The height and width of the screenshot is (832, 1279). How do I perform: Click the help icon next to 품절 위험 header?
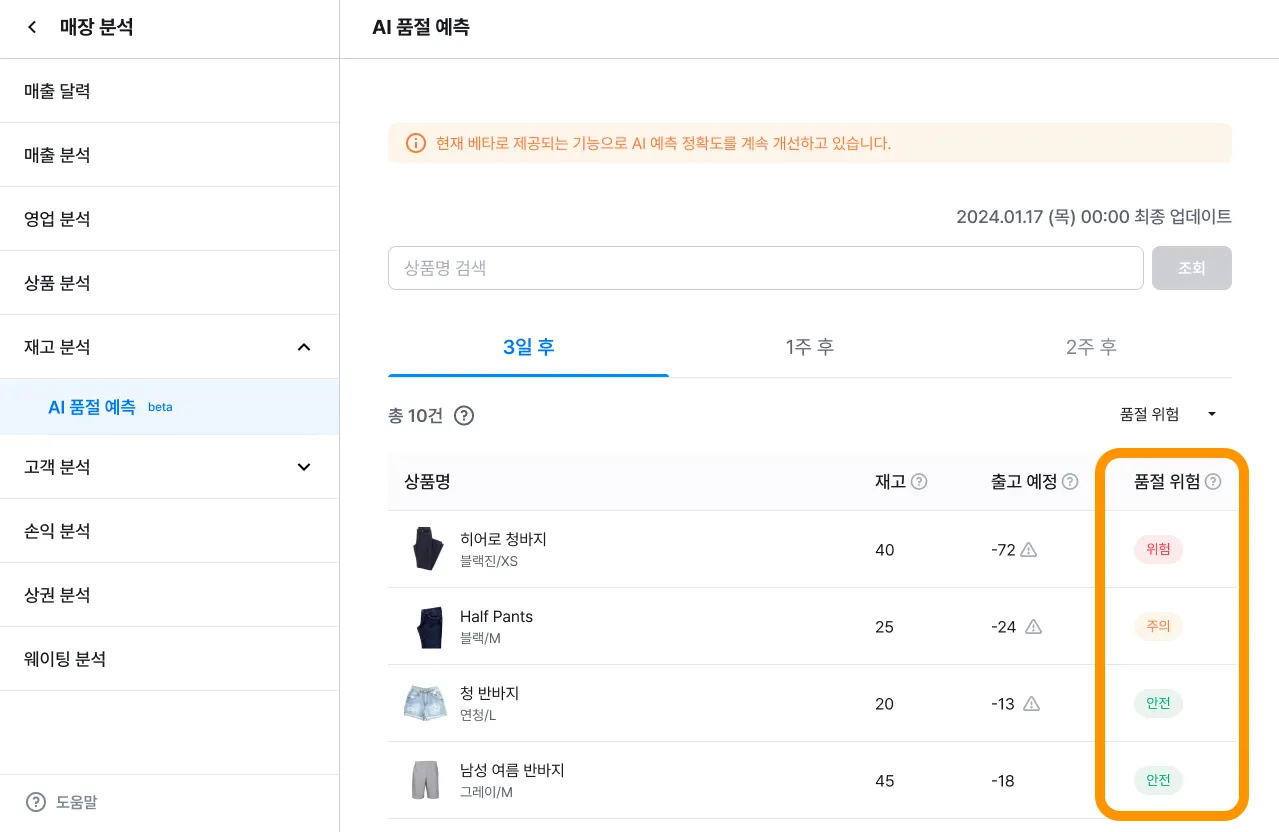point(1213,482)
